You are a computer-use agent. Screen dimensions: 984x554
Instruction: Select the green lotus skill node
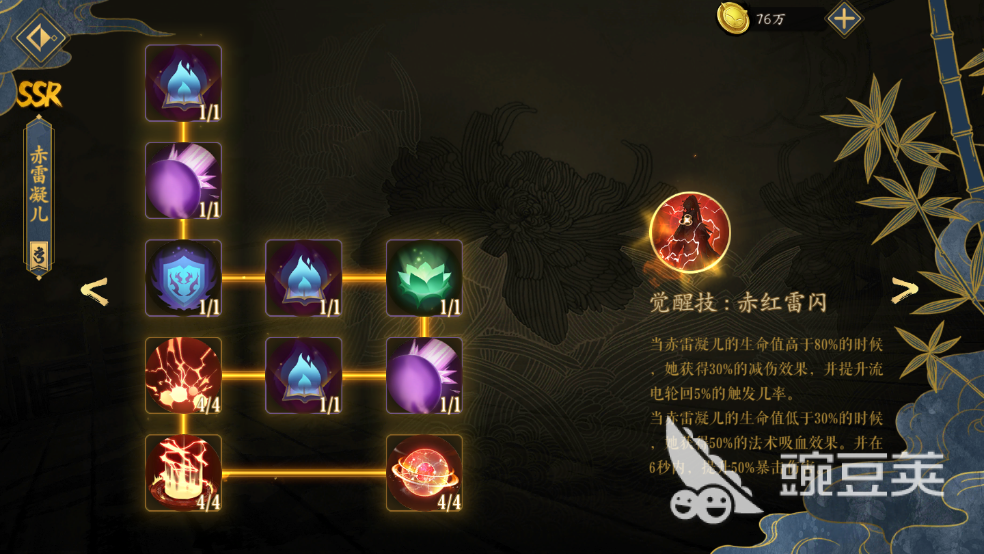point(424,278)
